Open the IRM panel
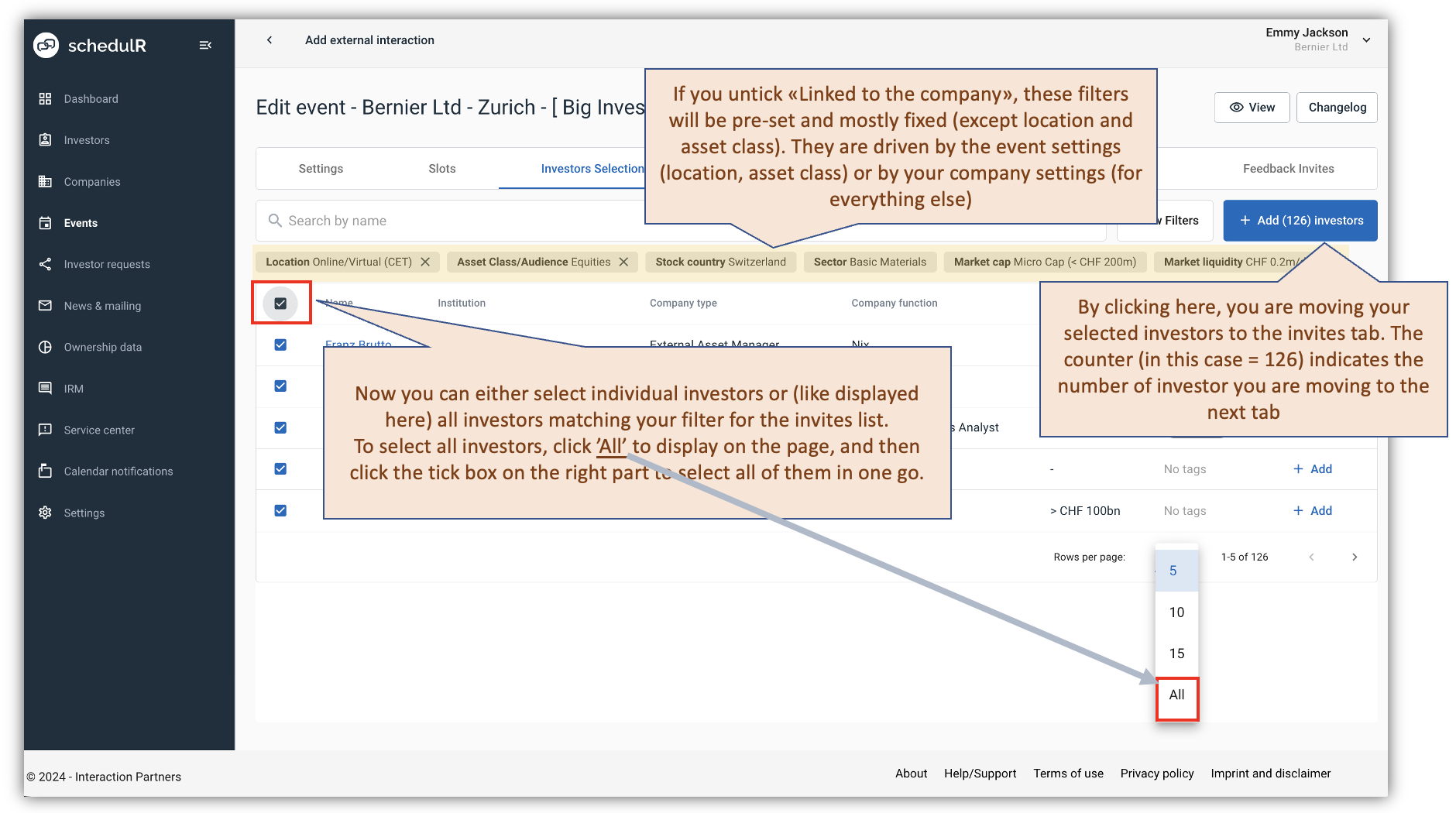The width and height of the screenshot is (1456, 813). (72, 388)
